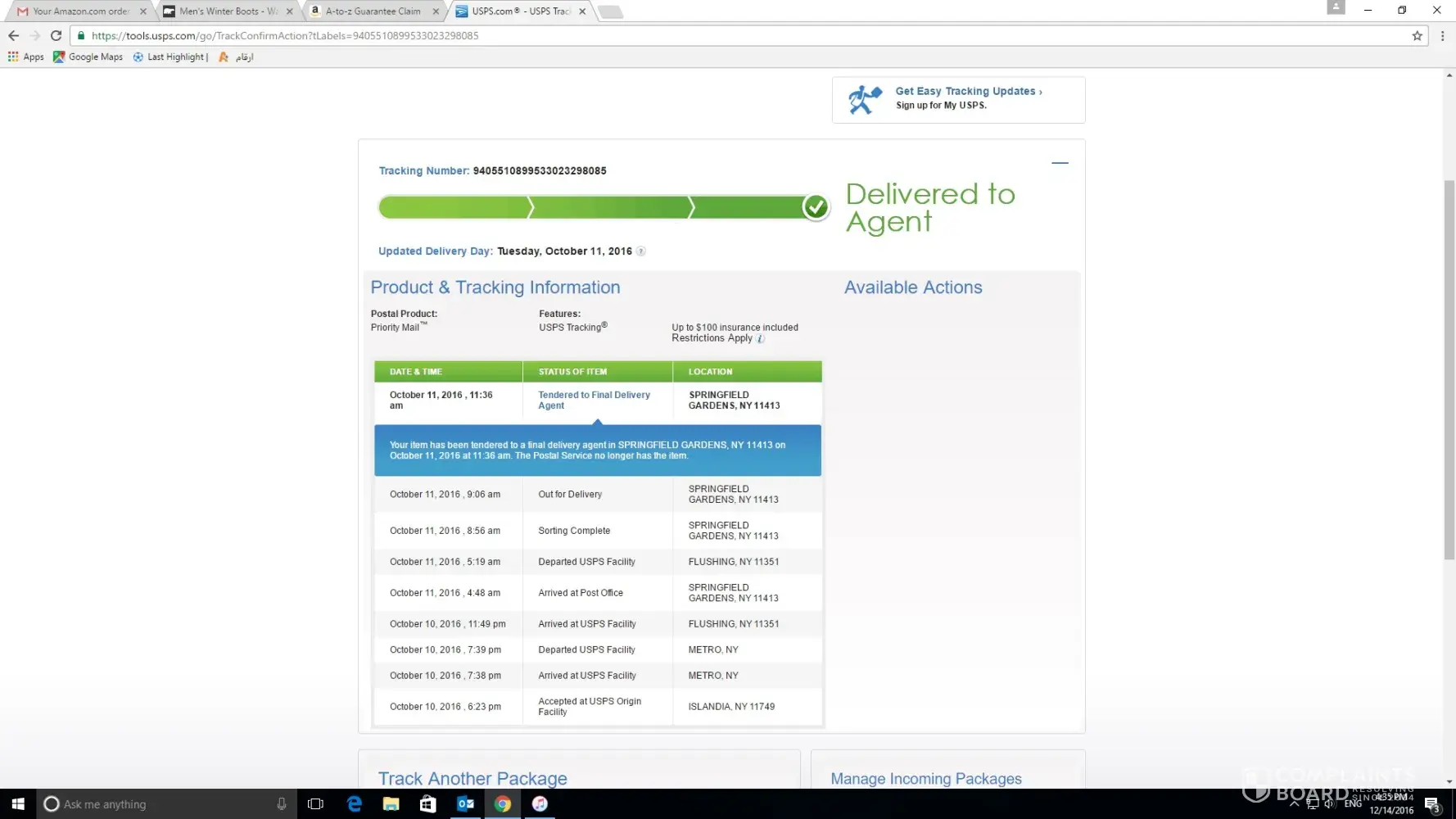This screenshot has width=1456, height=819.
Task: Expand Get Easy Tracking Updates link
Action: pos(968,91)
